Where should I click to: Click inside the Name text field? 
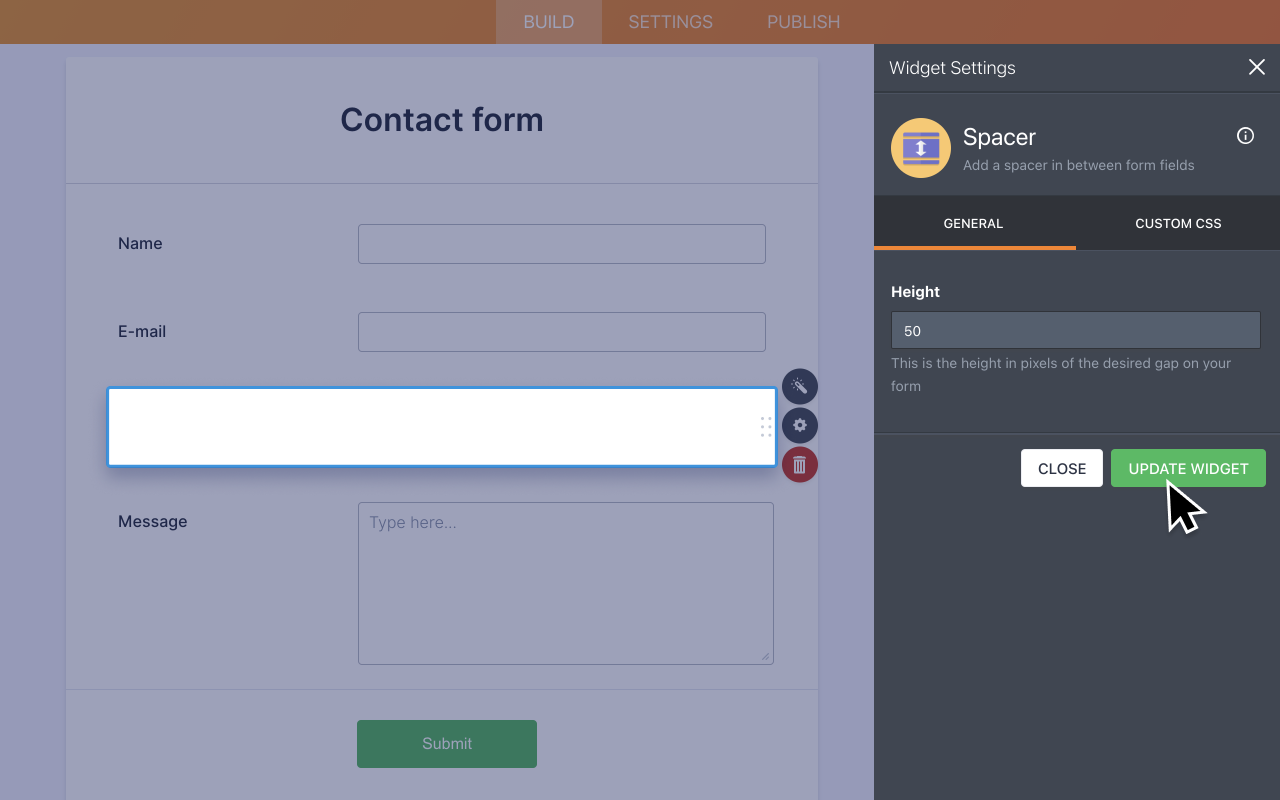[561, 243]
